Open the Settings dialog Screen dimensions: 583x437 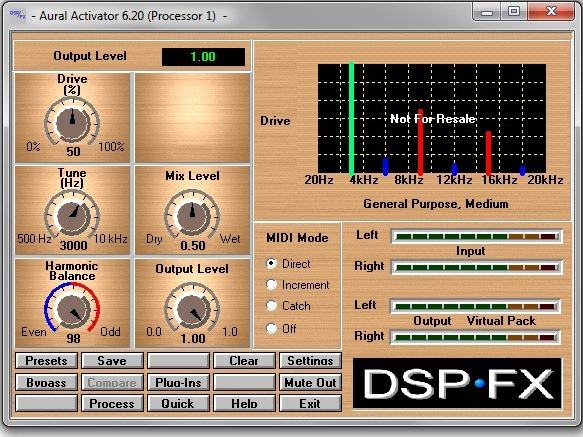tap(310, 361)
